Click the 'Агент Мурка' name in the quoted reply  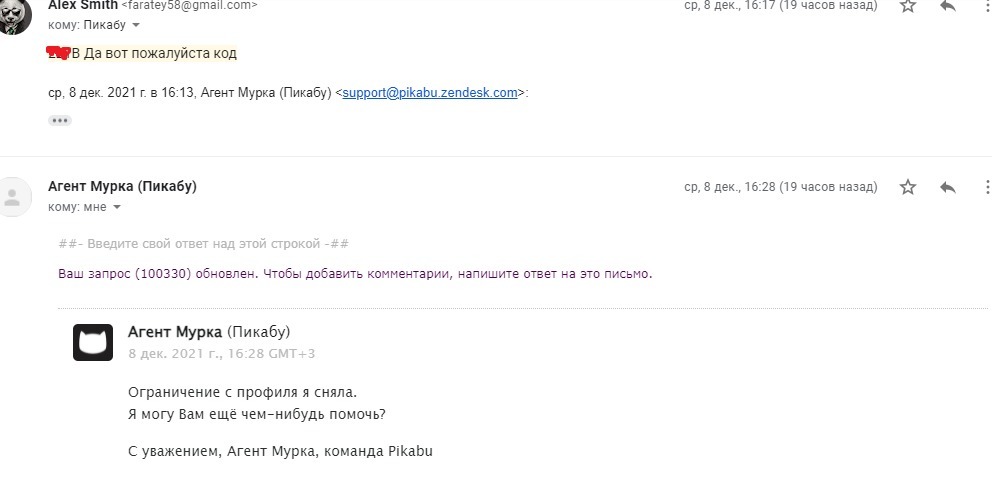175,332
